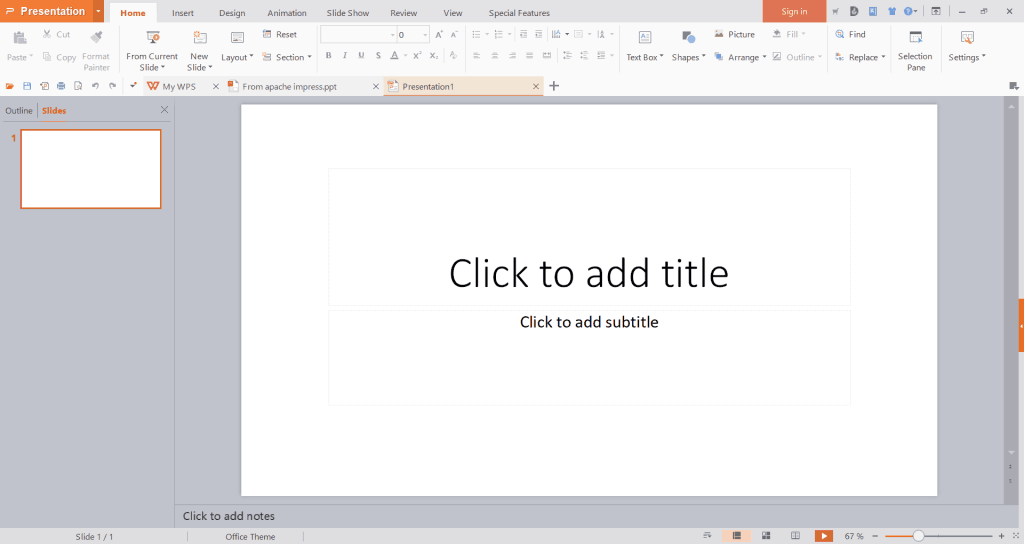Select slide 1 thumbnail
Screen dimensions: 1024x544
pos(91,169)
